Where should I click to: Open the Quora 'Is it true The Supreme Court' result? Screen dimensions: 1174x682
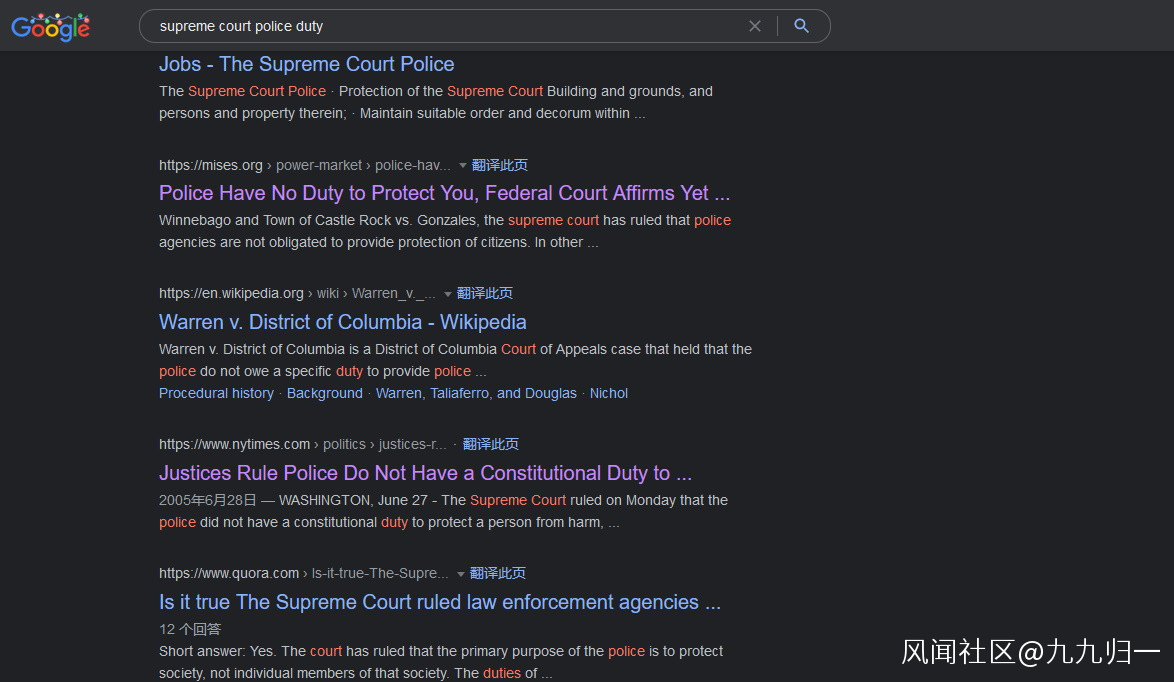440,602
